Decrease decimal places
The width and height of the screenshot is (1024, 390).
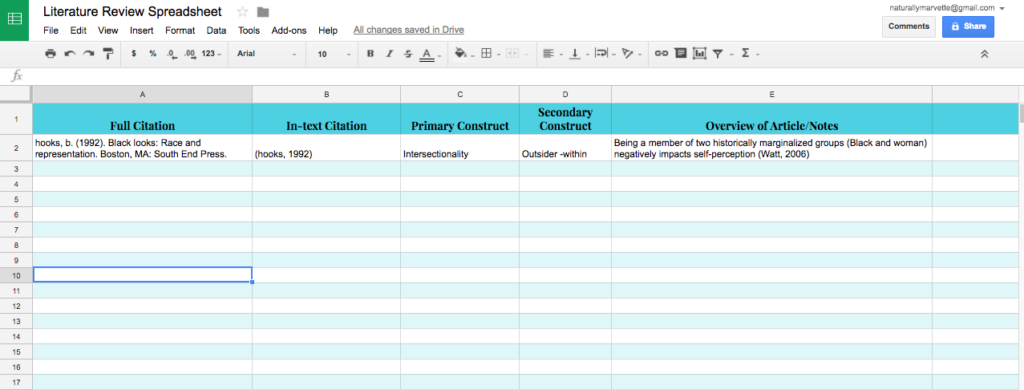coord(172,54)
